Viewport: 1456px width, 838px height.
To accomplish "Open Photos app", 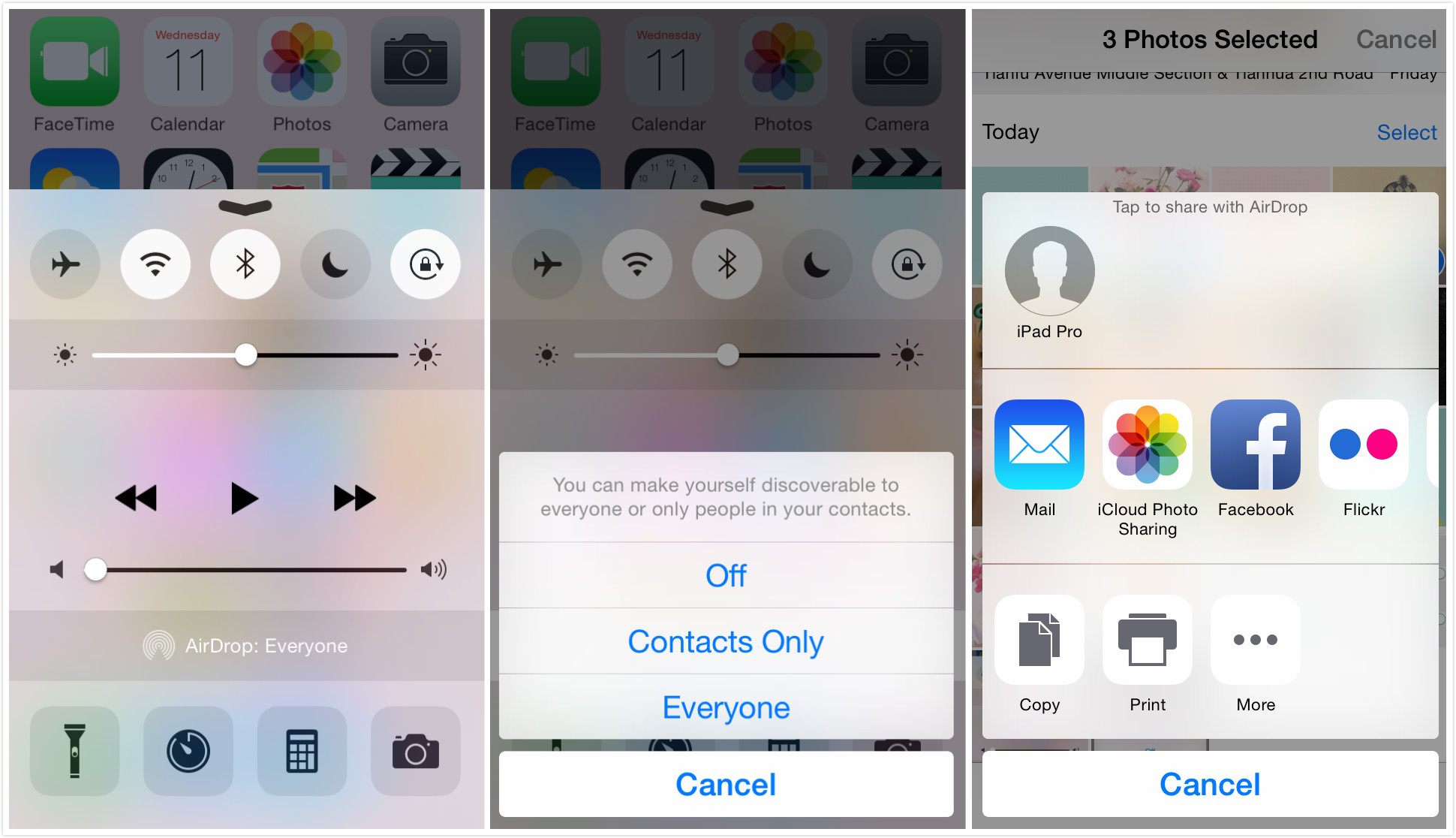I will (300, 65).
